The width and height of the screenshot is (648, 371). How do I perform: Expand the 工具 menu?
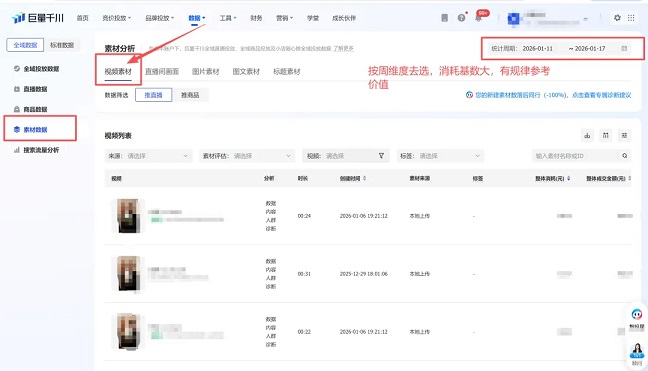tap(228, 18)
